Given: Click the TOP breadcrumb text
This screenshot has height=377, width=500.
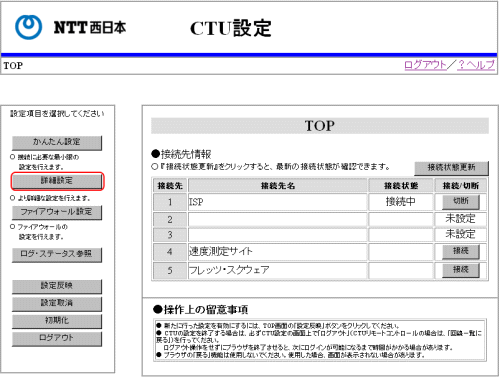Looking at the screenshot, I should click(x=13, y=66).
